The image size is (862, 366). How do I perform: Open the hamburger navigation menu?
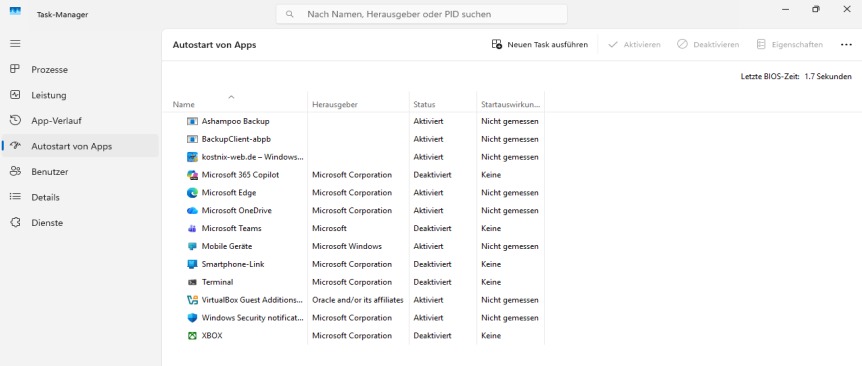coord(15,43)
